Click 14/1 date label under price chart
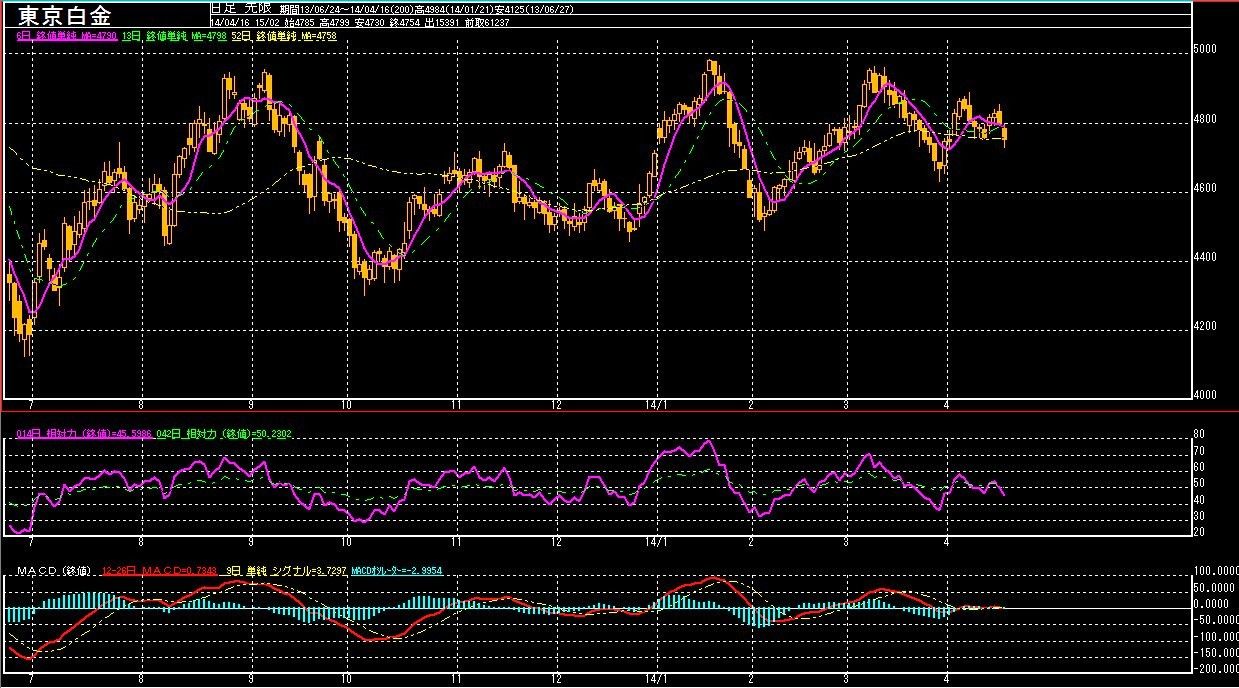 coord(656,404)
